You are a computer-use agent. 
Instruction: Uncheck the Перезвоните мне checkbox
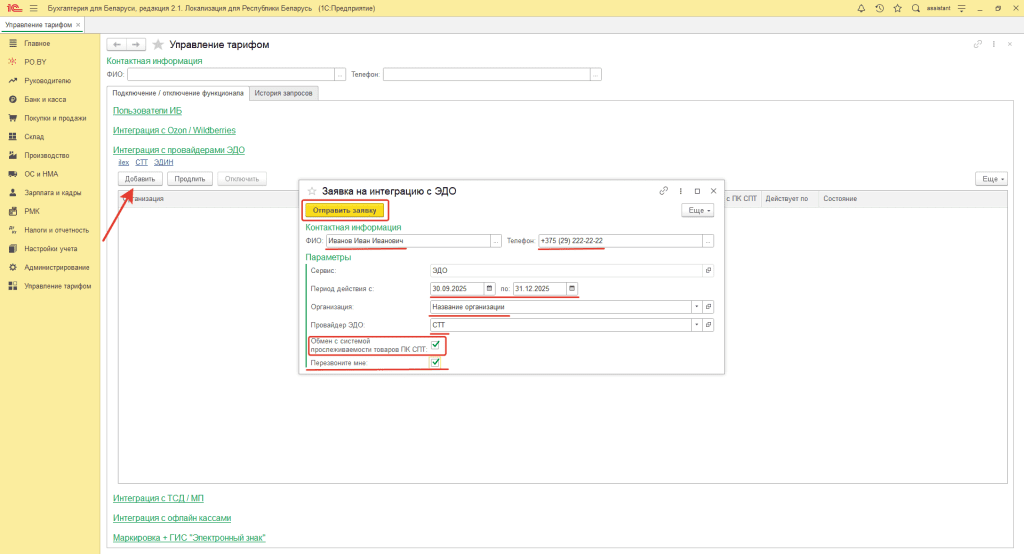click(x=435, y=363)
